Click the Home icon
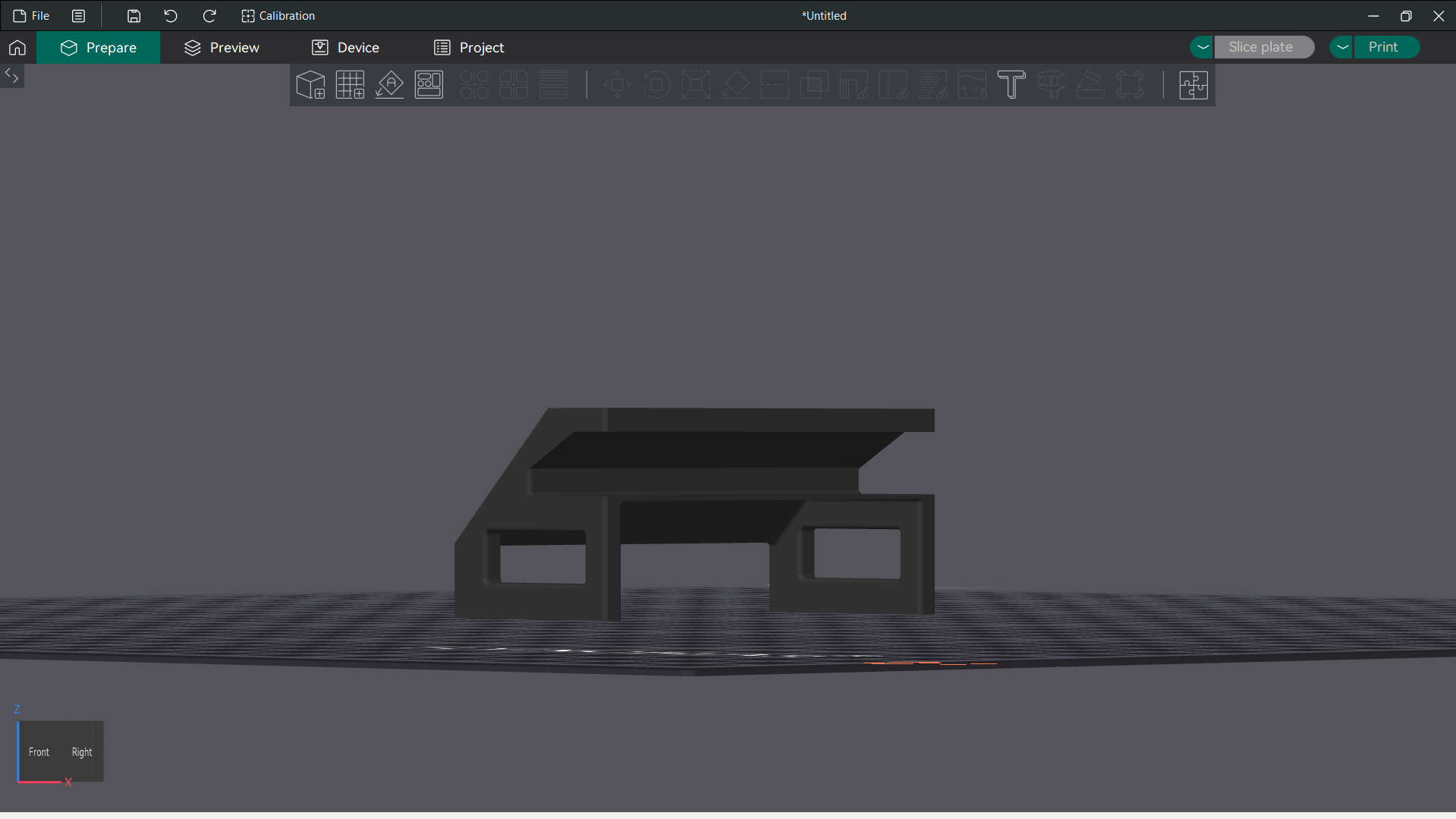1456x819 pixels. pos(17,48)
